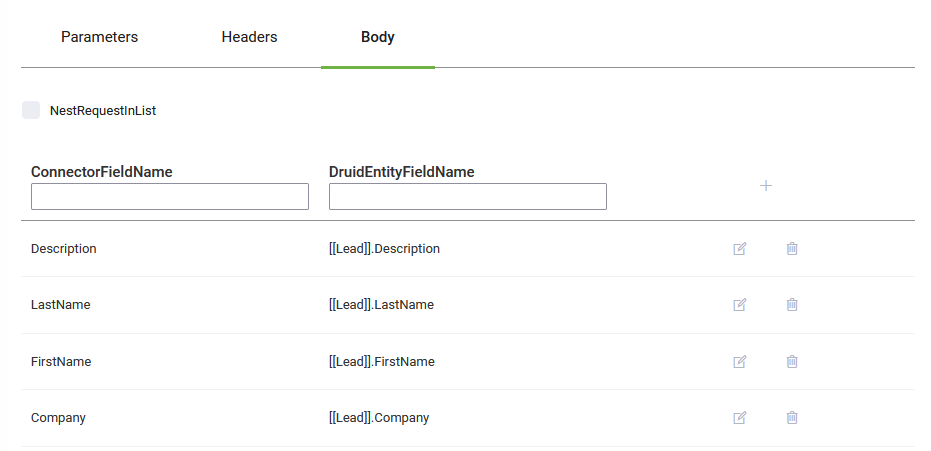Focus the ConnectorFieldName input box
Viewport: 931px width, 451px height.
(170, 196)
